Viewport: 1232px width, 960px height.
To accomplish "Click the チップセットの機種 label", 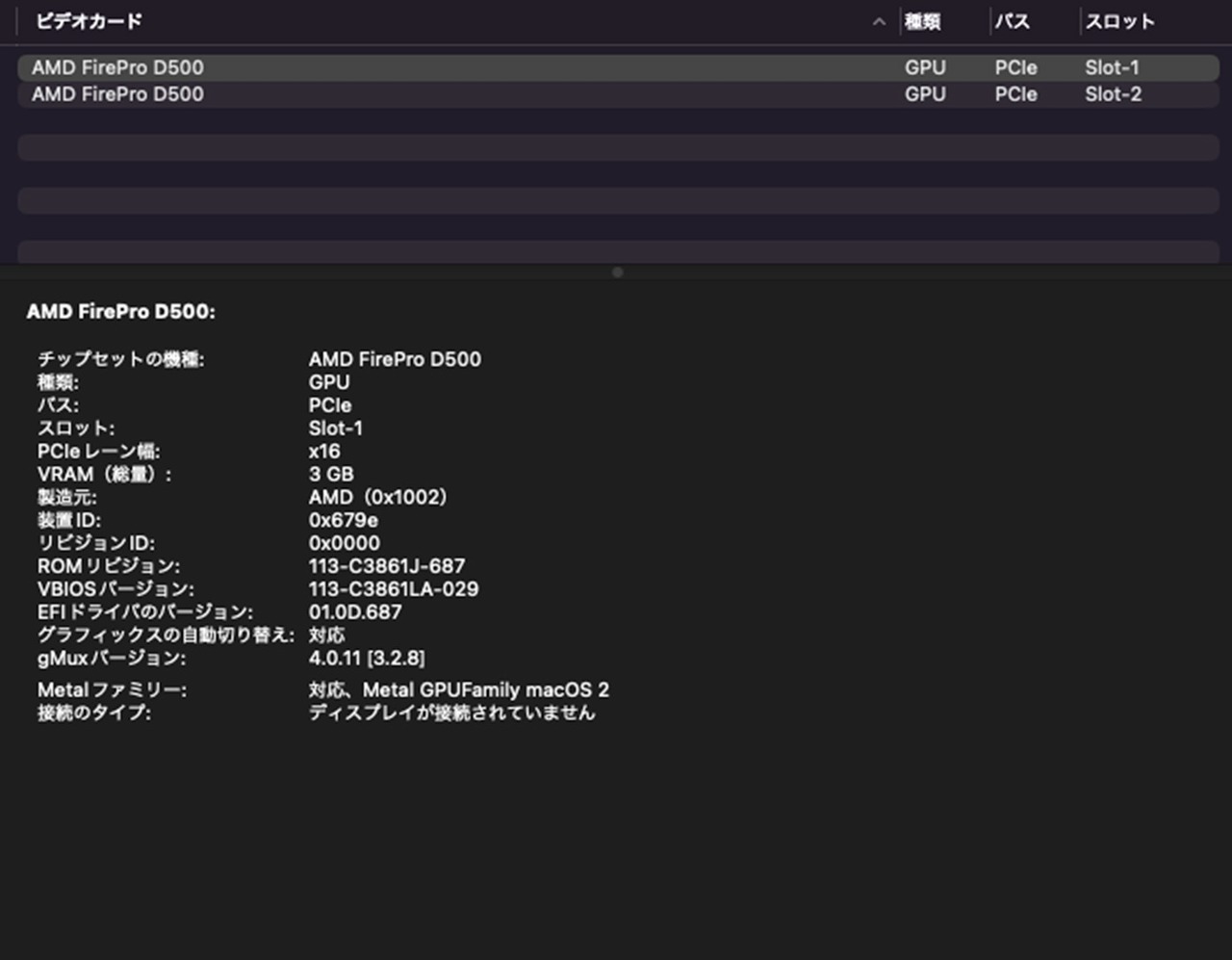I will 120,359.
